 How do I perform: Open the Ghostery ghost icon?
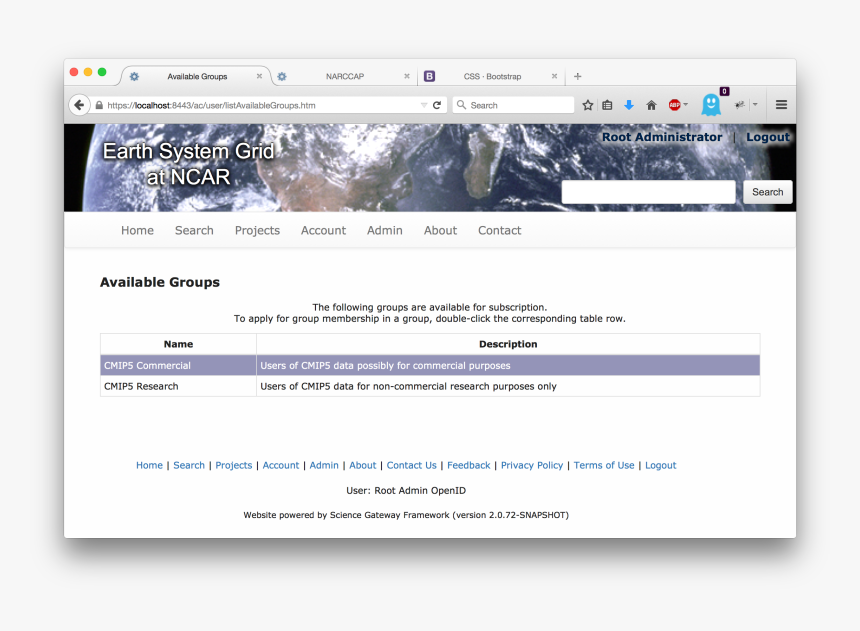click(x=711, y=104)
